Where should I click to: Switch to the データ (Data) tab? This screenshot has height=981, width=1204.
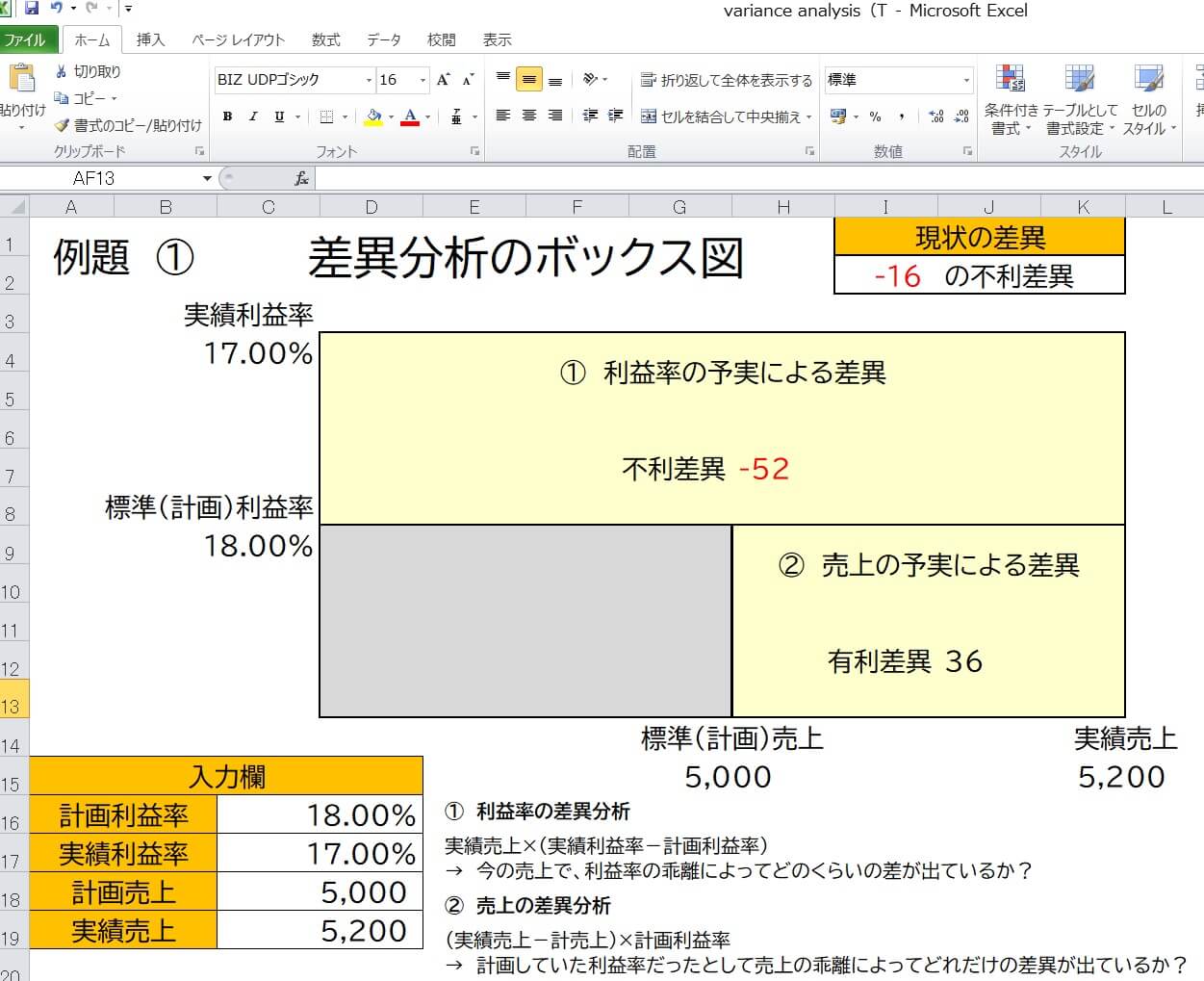point(383,39)
